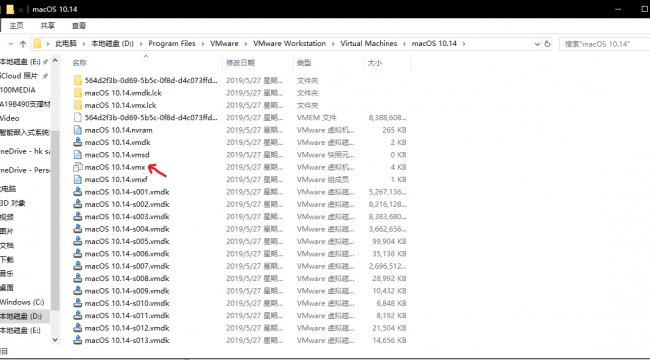
Task: Sort by 名称 column header
Action: 79,63
